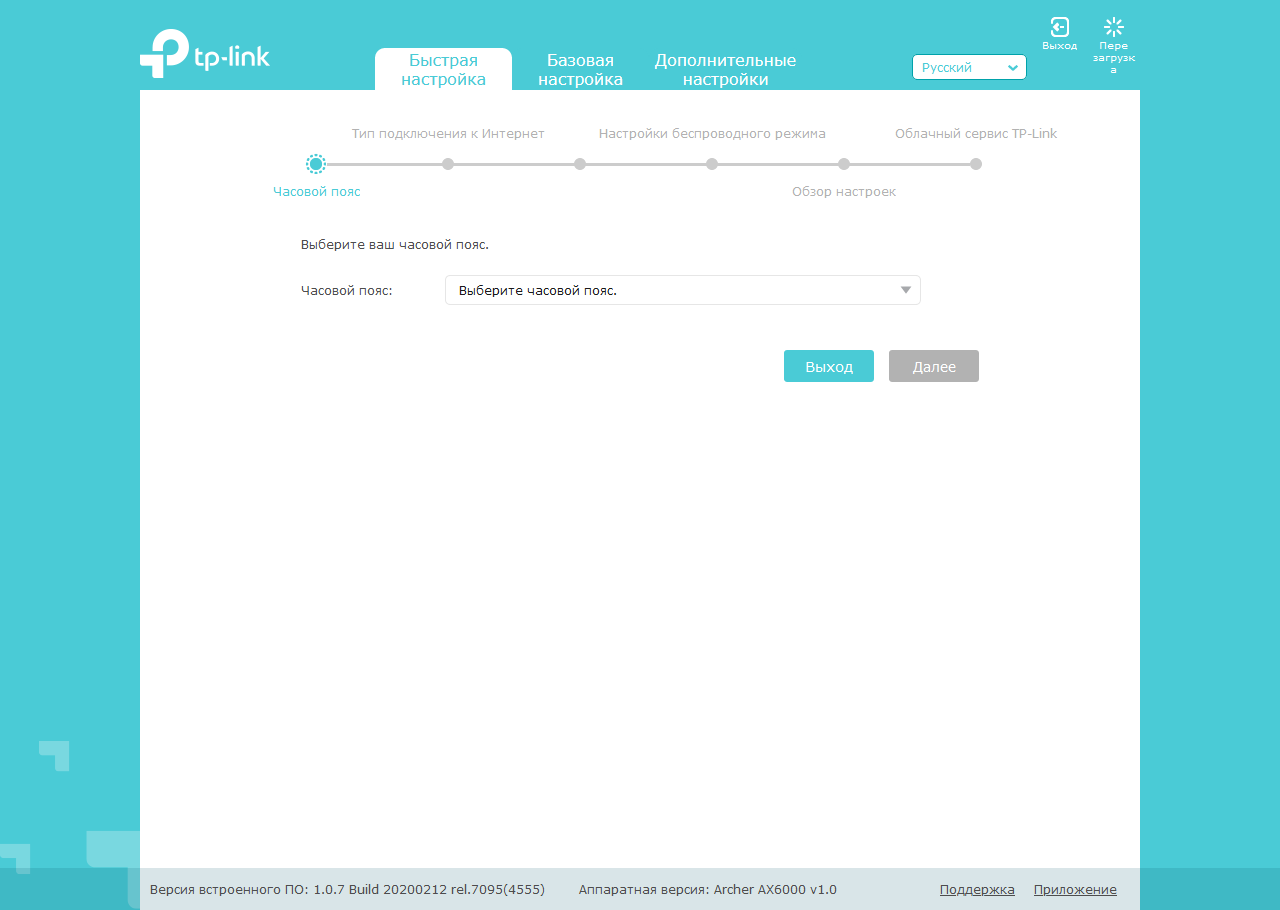Click the Archer AX6000 hardware version text

click(x=708, y=889)
